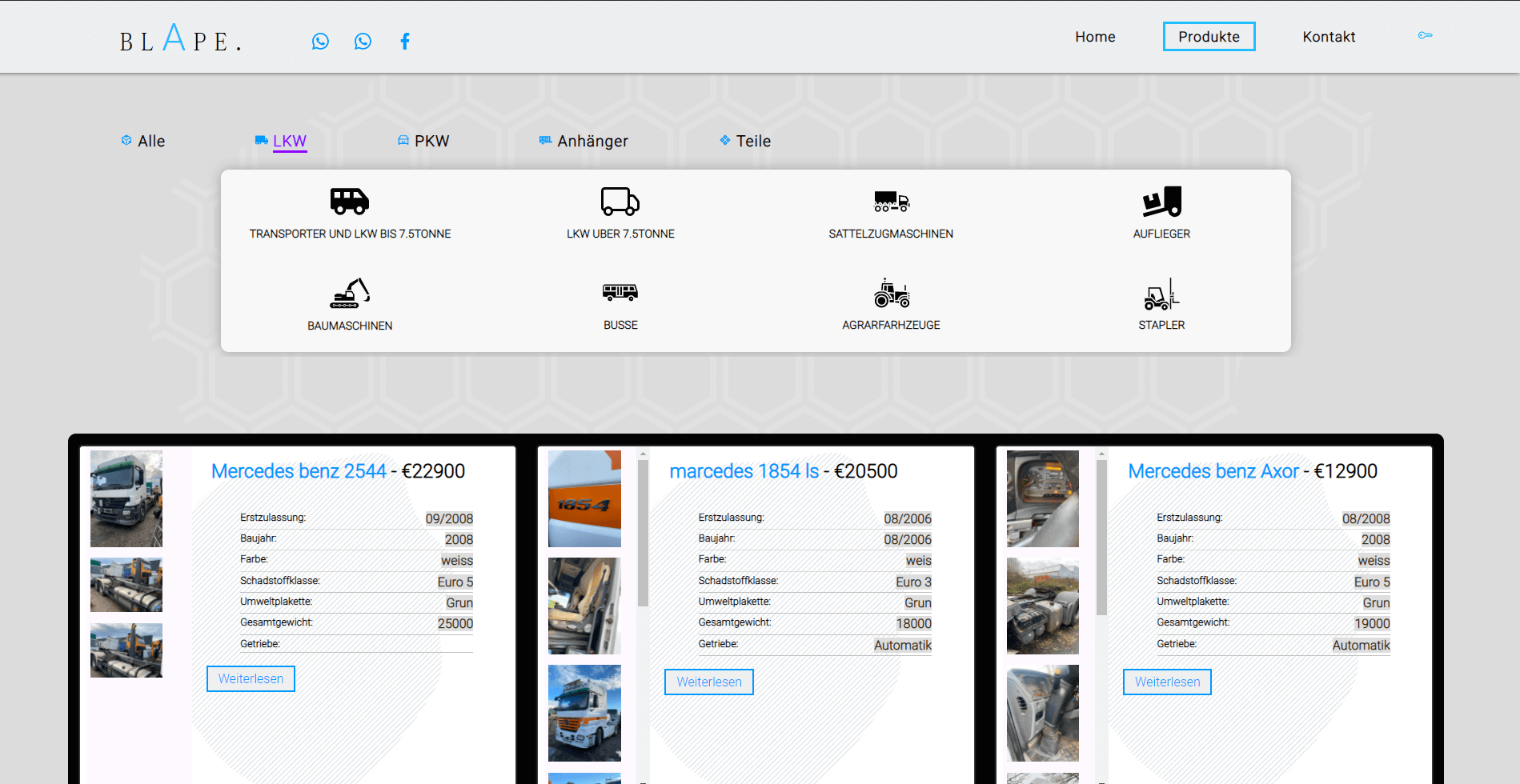Select the LKW uber 7.5Tonne truck icon
This screenshot has width=1520, height=784.
click(x=620, y=202)
